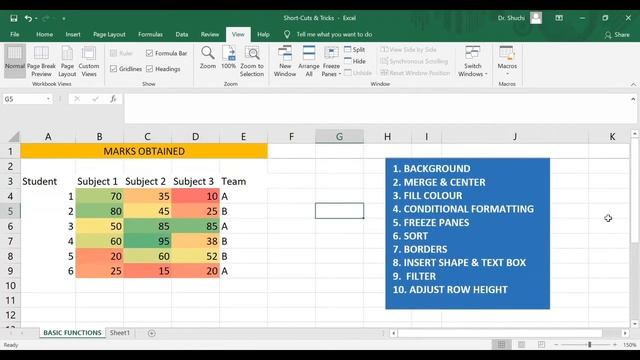This screenshot has height=360, width=640.
Task: Click the Undo arrow icon
Action: (x=28, y=18)
